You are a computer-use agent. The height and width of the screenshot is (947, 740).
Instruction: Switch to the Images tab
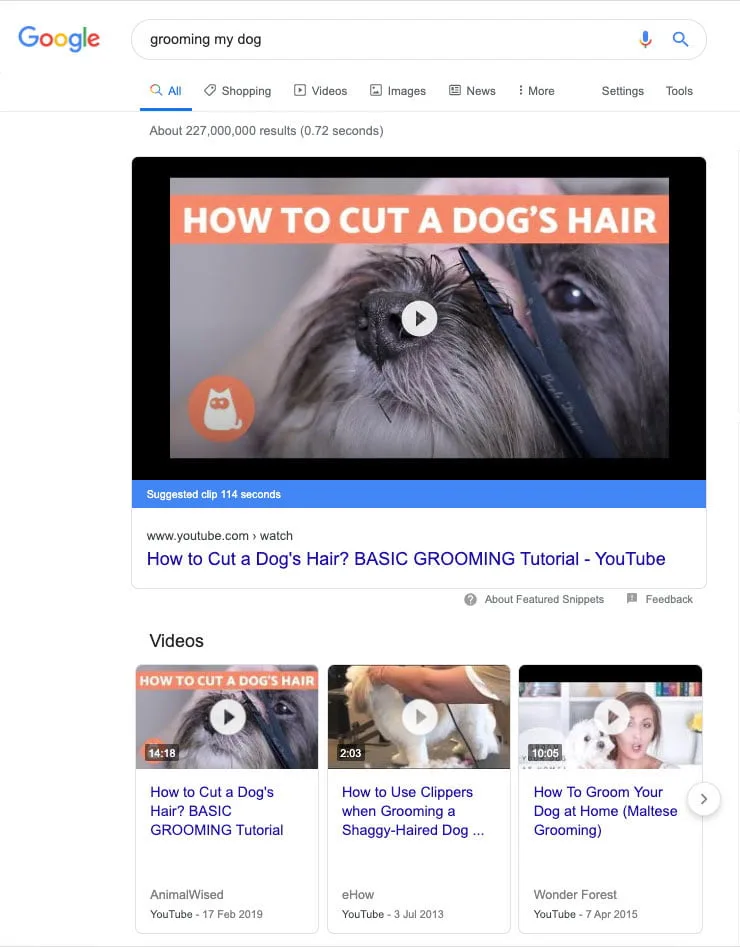[x=397, y=91]
